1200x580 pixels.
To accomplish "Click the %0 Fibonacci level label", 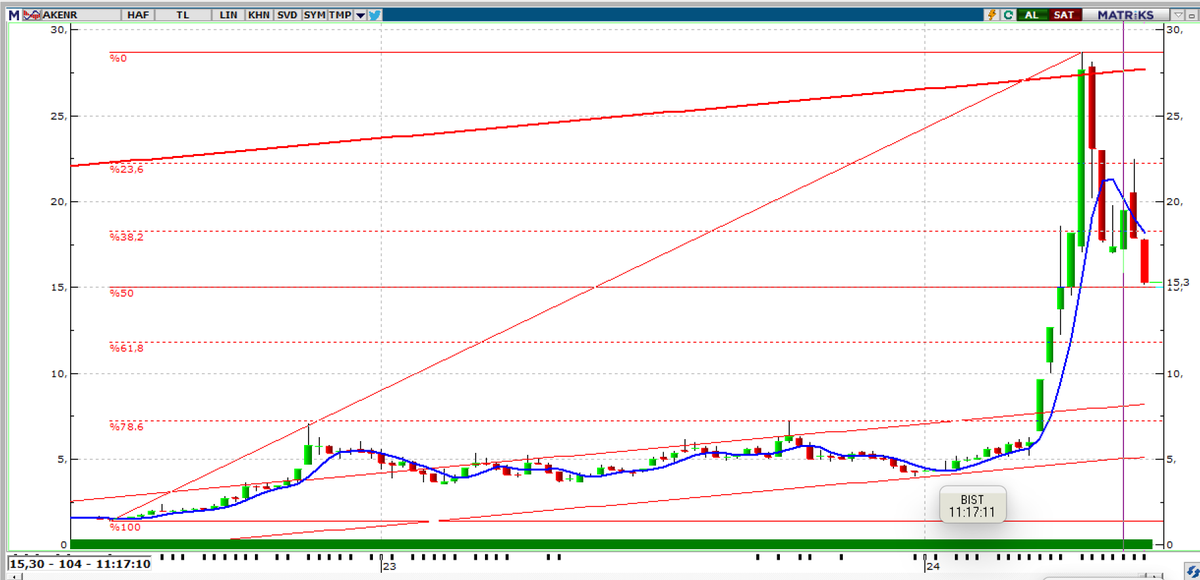I will tap(118, 58).
